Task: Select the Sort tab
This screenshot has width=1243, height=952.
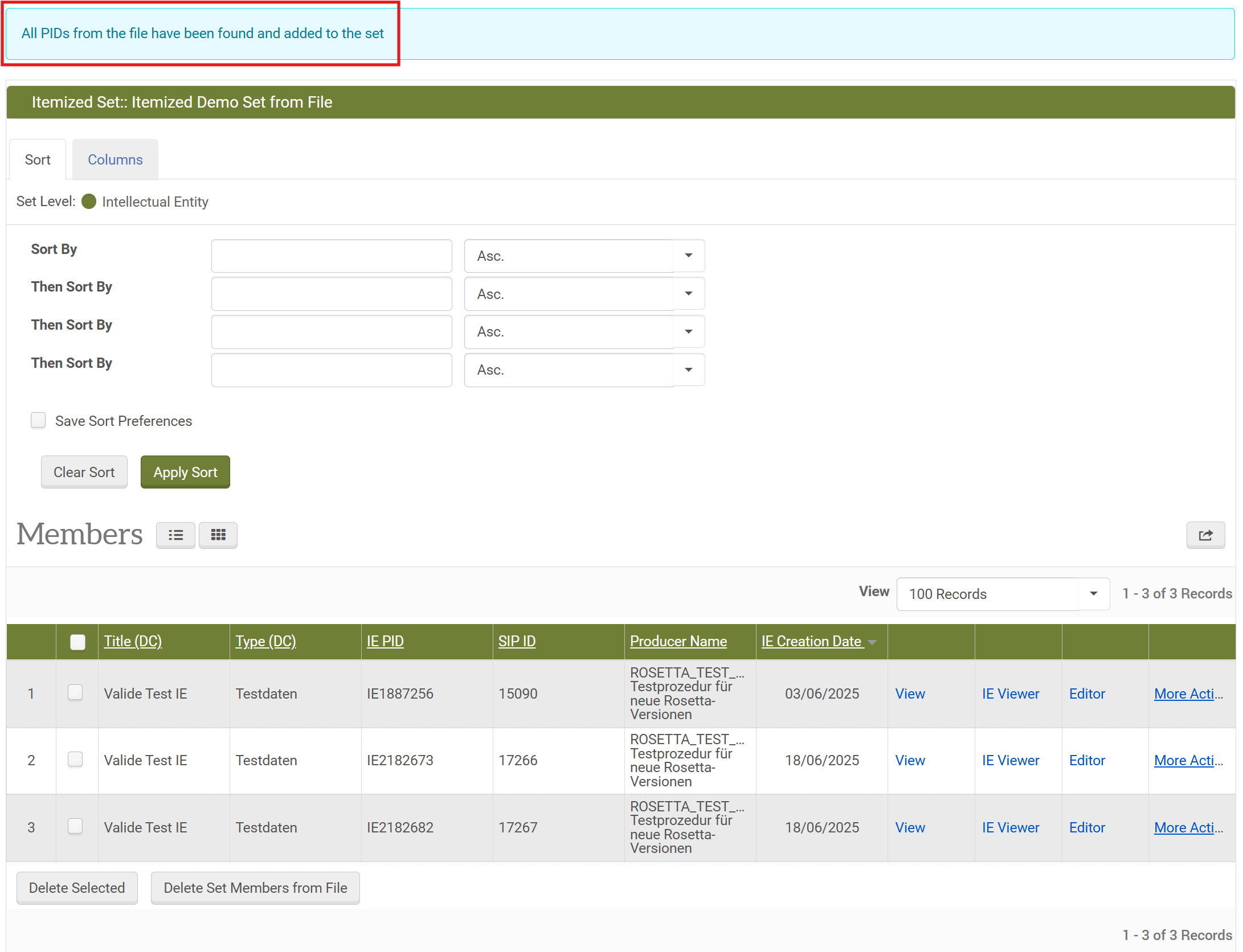Action: click(38, 159)
